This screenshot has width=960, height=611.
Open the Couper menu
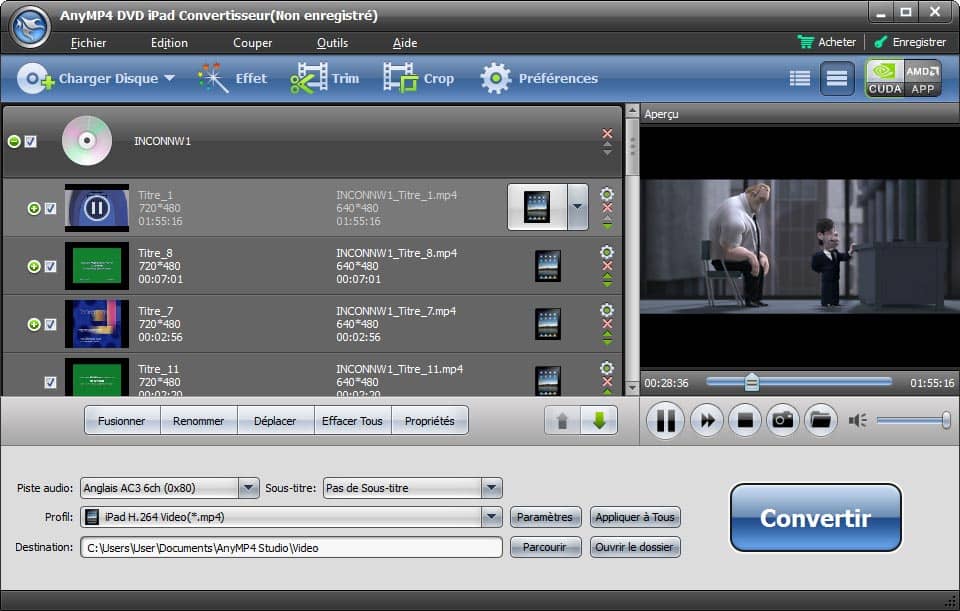pyautogui.click(x=252, y=43)
